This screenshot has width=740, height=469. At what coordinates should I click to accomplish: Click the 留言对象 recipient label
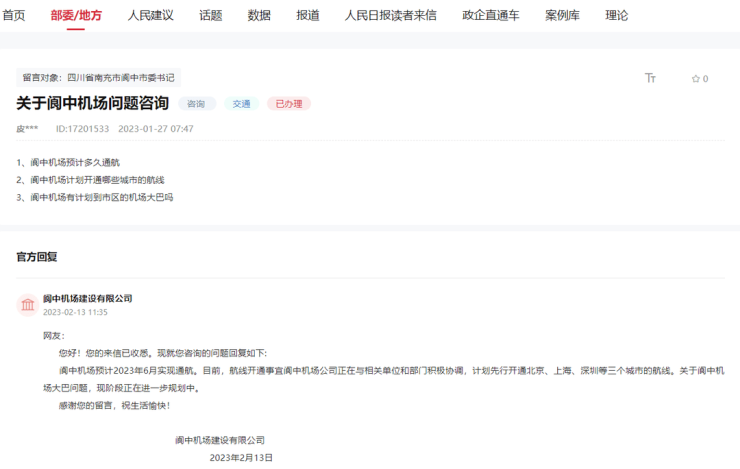98,77
